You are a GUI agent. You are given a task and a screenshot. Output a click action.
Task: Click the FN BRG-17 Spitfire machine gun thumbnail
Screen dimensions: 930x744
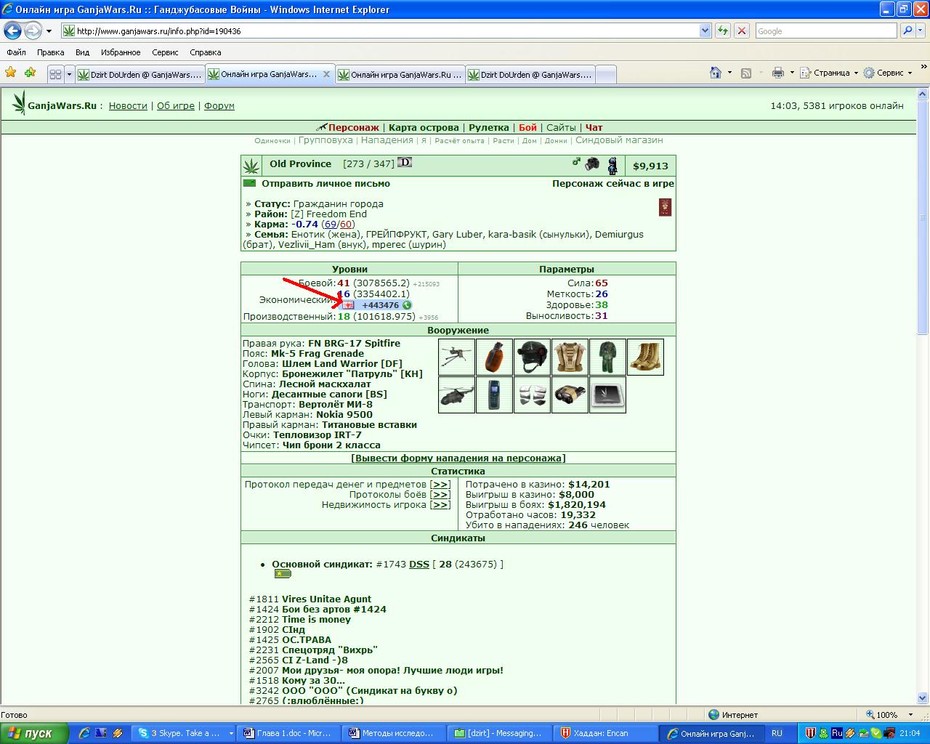pos(457,357)
